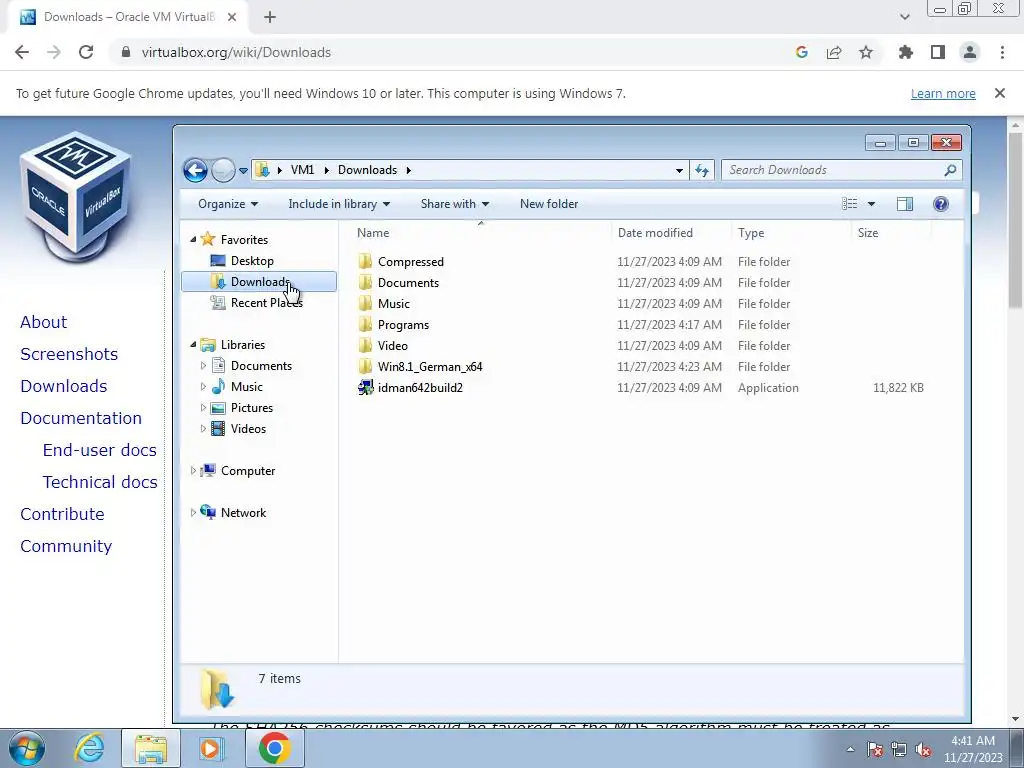This screenshot has height=768, width=1024.
Task: Select the Video folder icon
Action: pos(365,345)
